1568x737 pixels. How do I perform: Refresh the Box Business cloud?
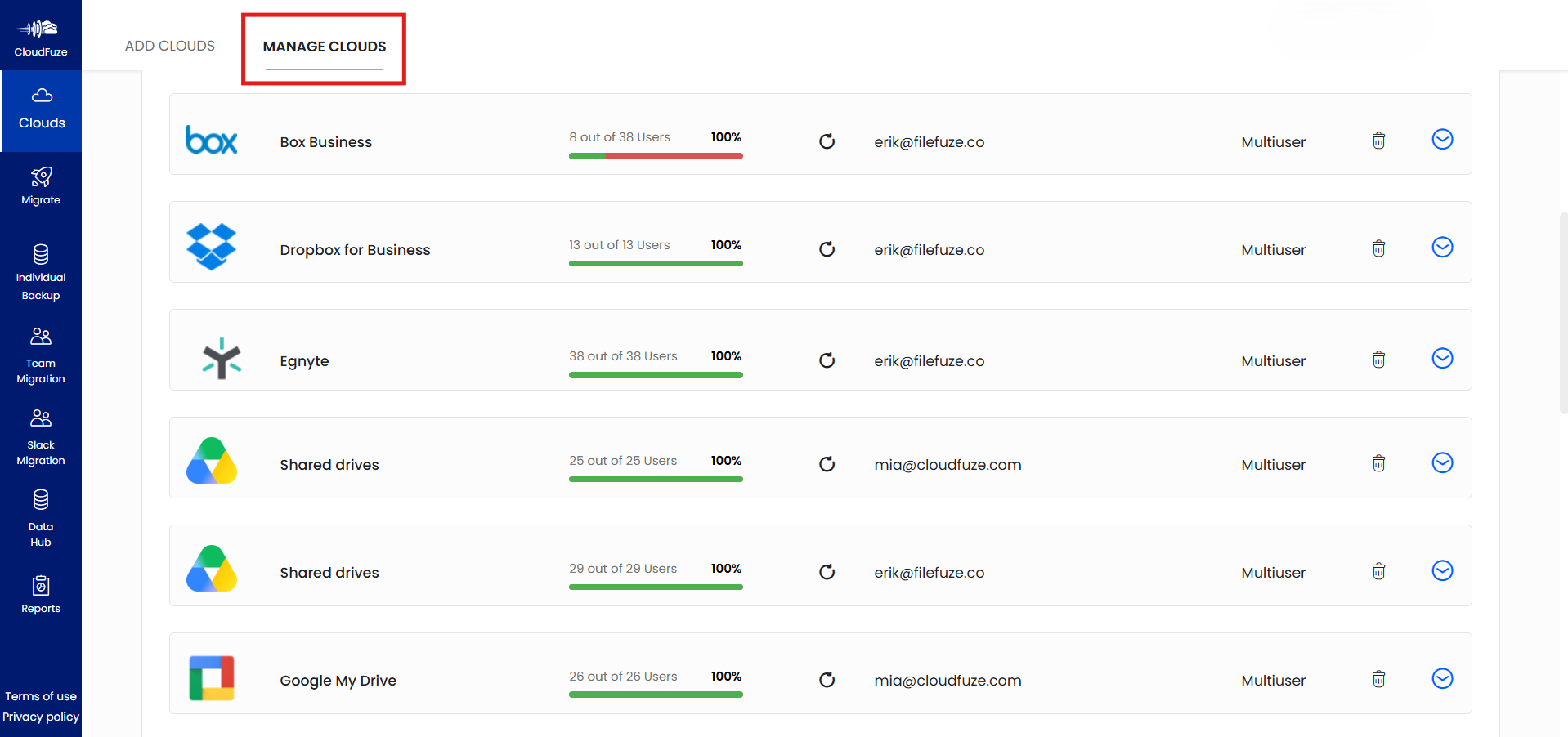click(827, 141)
